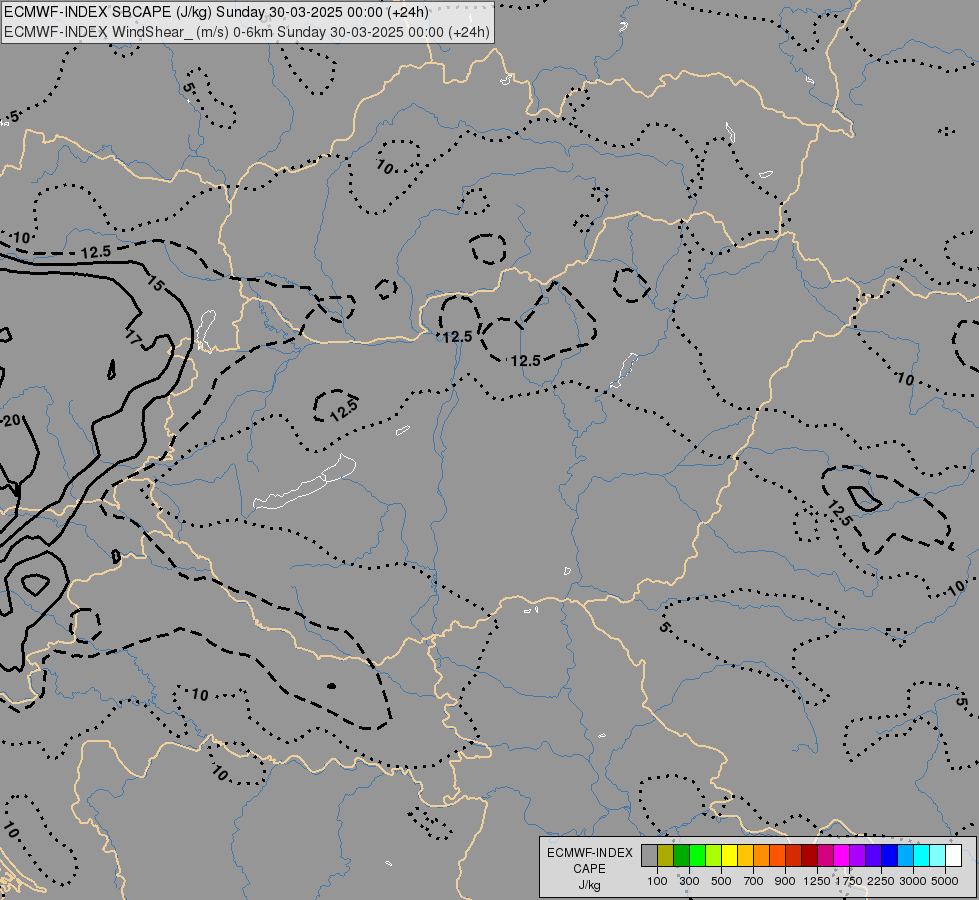Viewport: 979px width, 900px height.
Task: Click the sky blue swatch before the 3000 tick
Action: 905,856
